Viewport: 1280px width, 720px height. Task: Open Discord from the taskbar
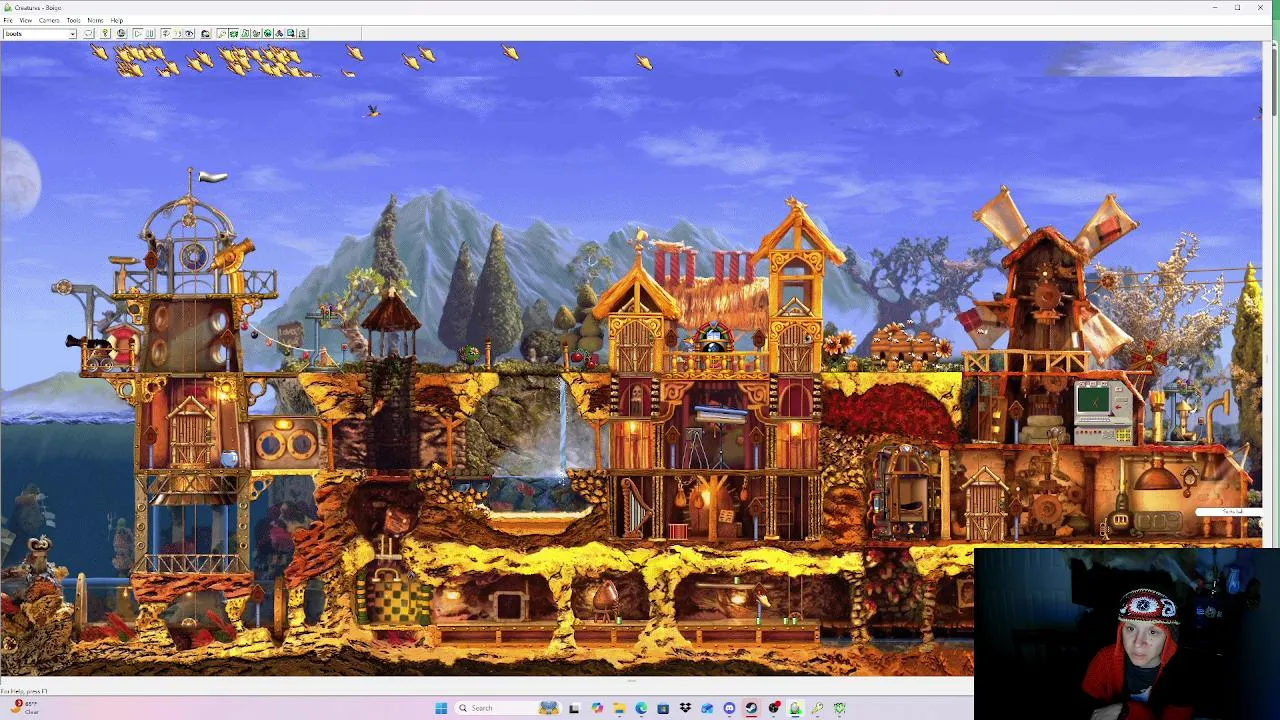pos(729,708)
